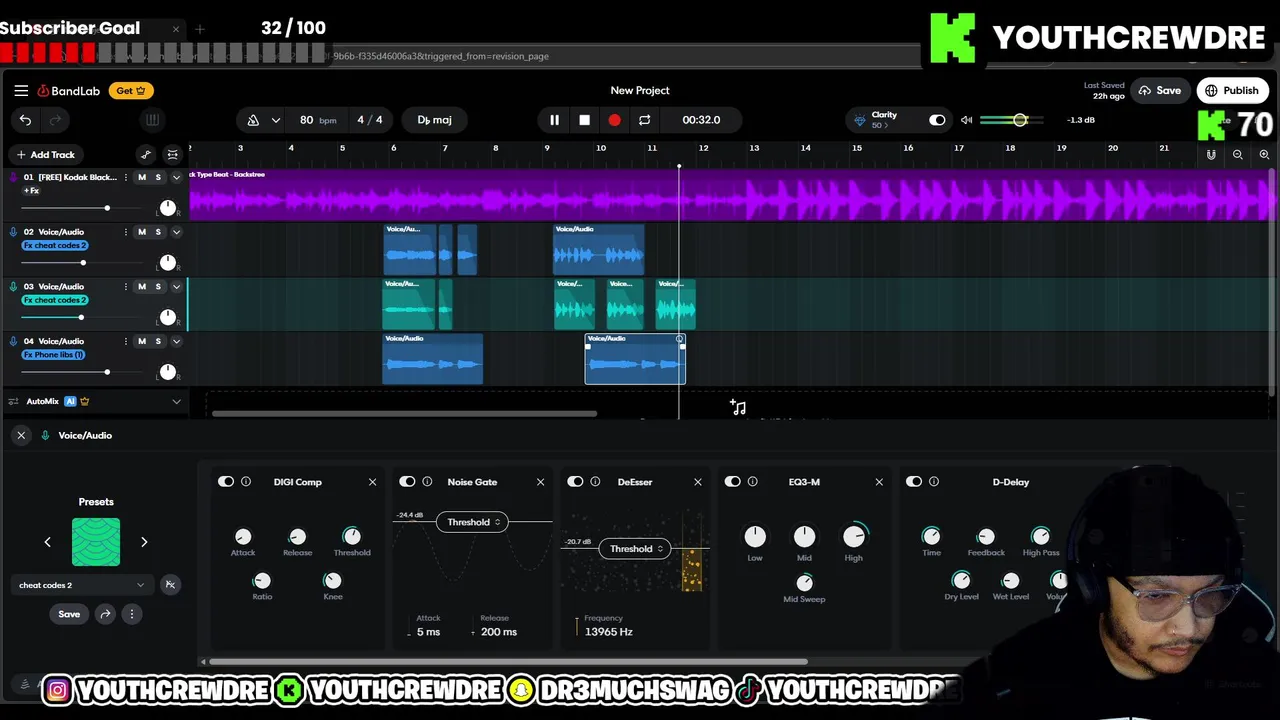The width and height of the screenshot is (1280, 720).
Task: Click the master volume speaker icon
Action: tap(966, 120)
